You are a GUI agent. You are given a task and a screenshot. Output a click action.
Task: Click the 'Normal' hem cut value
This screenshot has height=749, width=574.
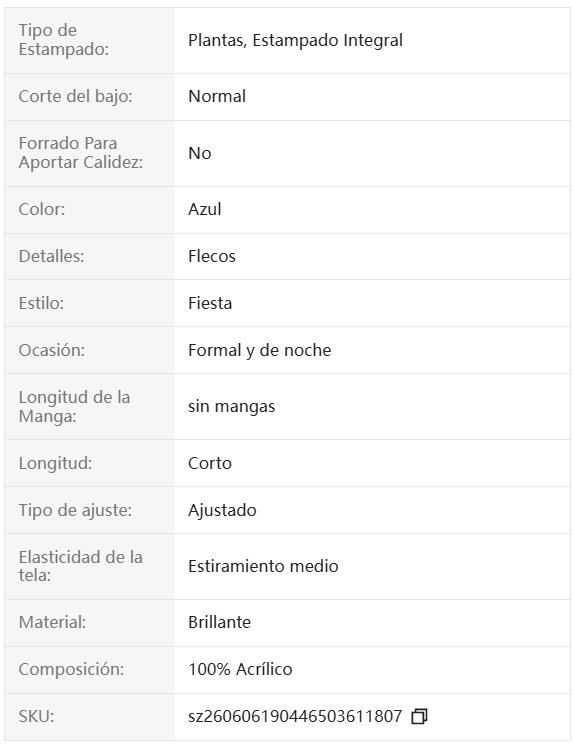pos(217,96)
